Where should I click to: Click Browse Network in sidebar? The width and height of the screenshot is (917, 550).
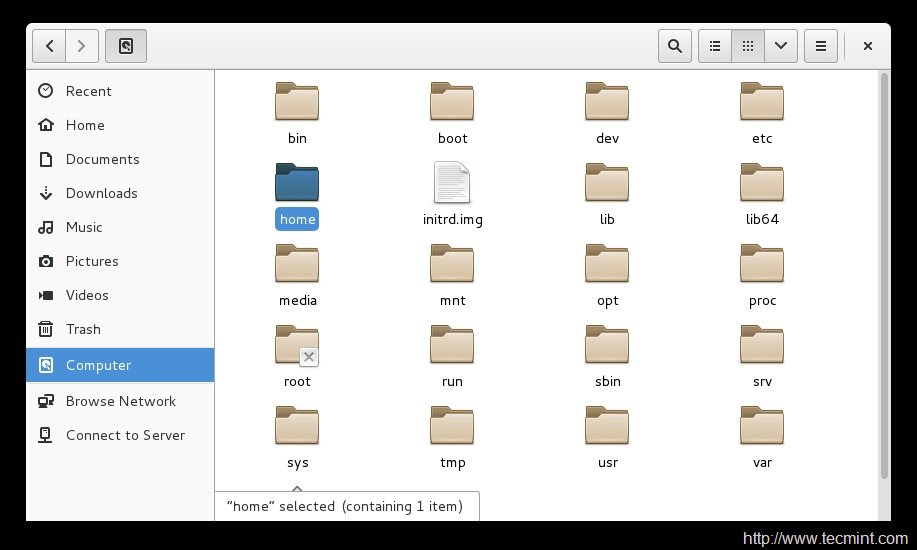pyautogui.click(x=120, y=401)
